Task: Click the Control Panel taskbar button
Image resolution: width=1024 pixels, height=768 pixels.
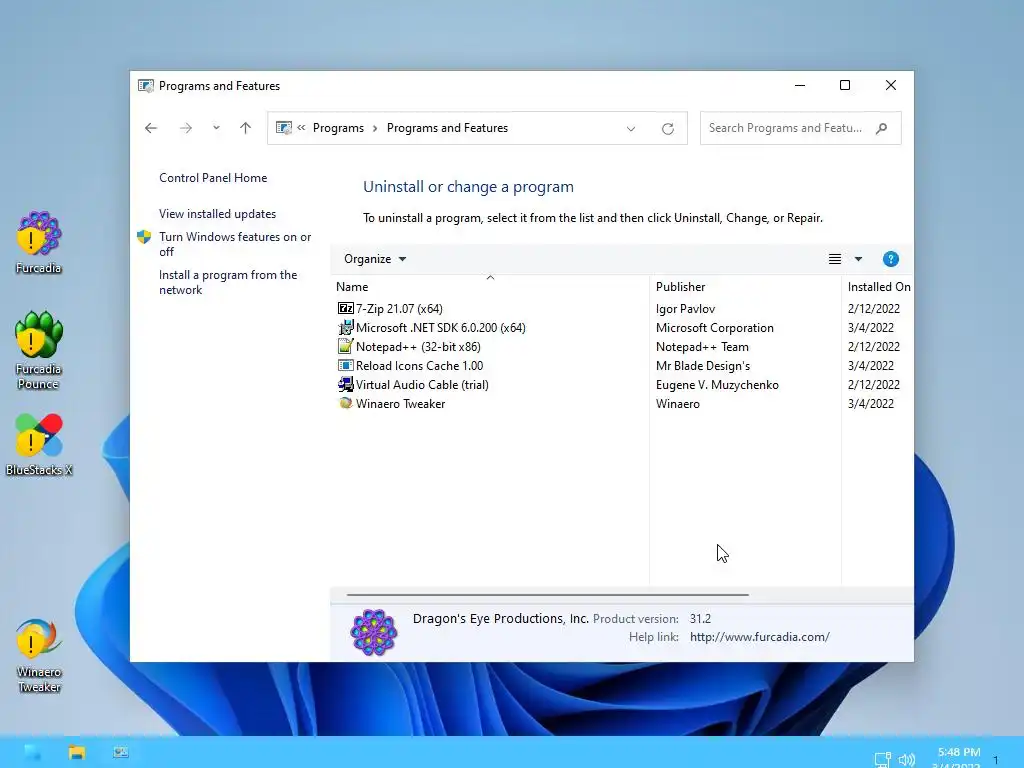Action: click(121, 752)
